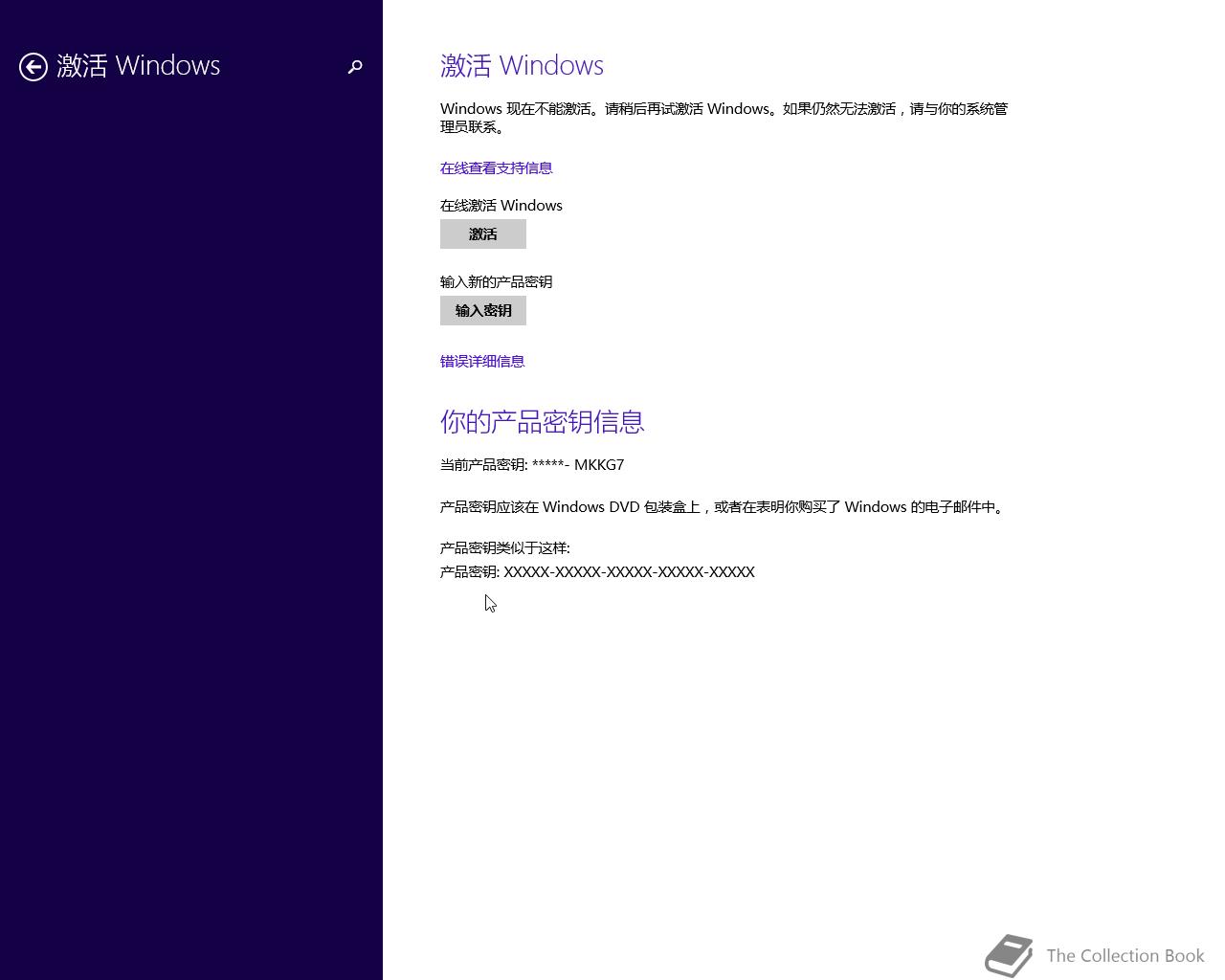
Task: Open the 在线查看支持信息 link
Action: click(x=496, y=168)
